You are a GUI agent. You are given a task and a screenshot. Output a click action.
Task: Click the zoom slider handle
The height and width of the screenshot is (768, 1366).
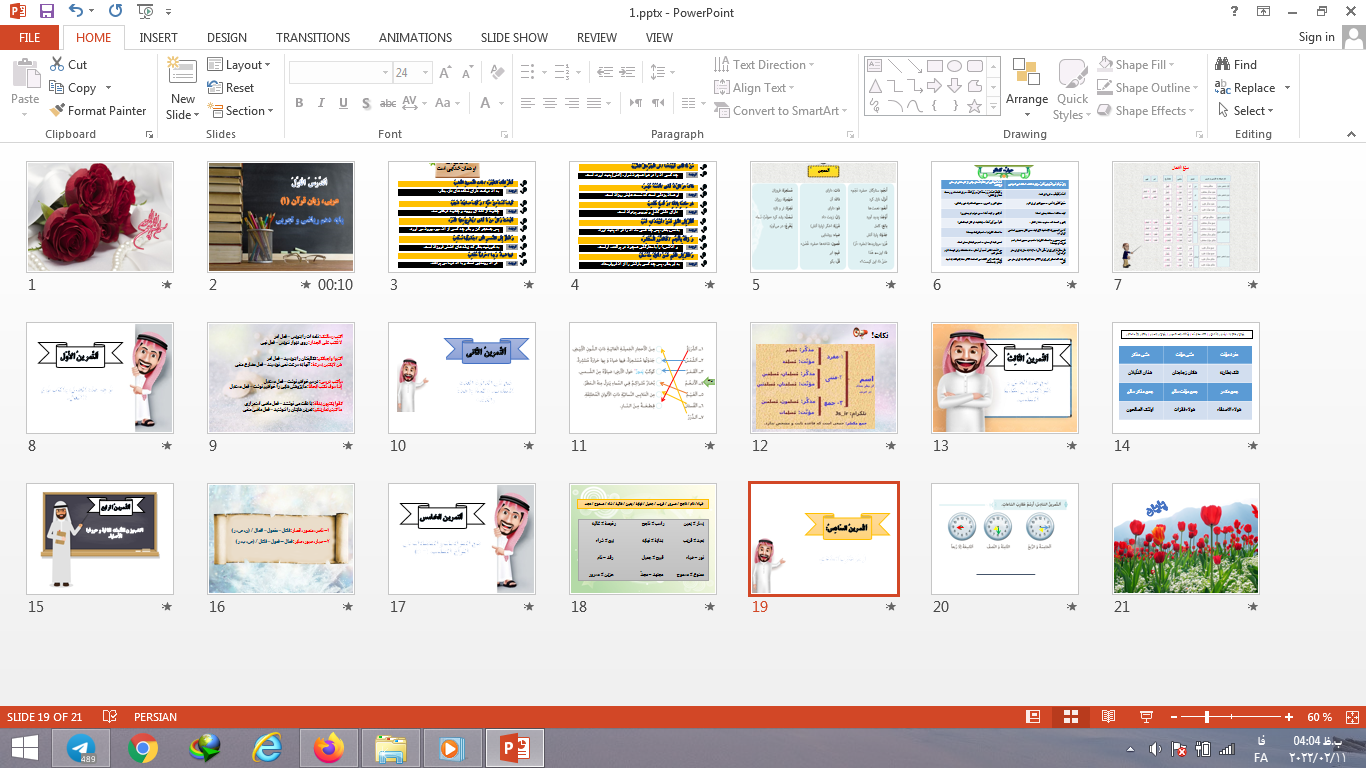(1207, 717)
